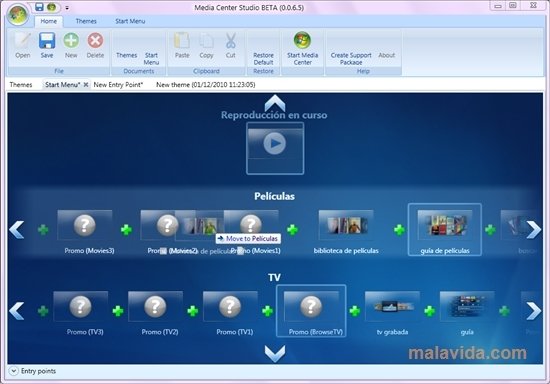Click green plus before guía tile

[x=430, y=311]
